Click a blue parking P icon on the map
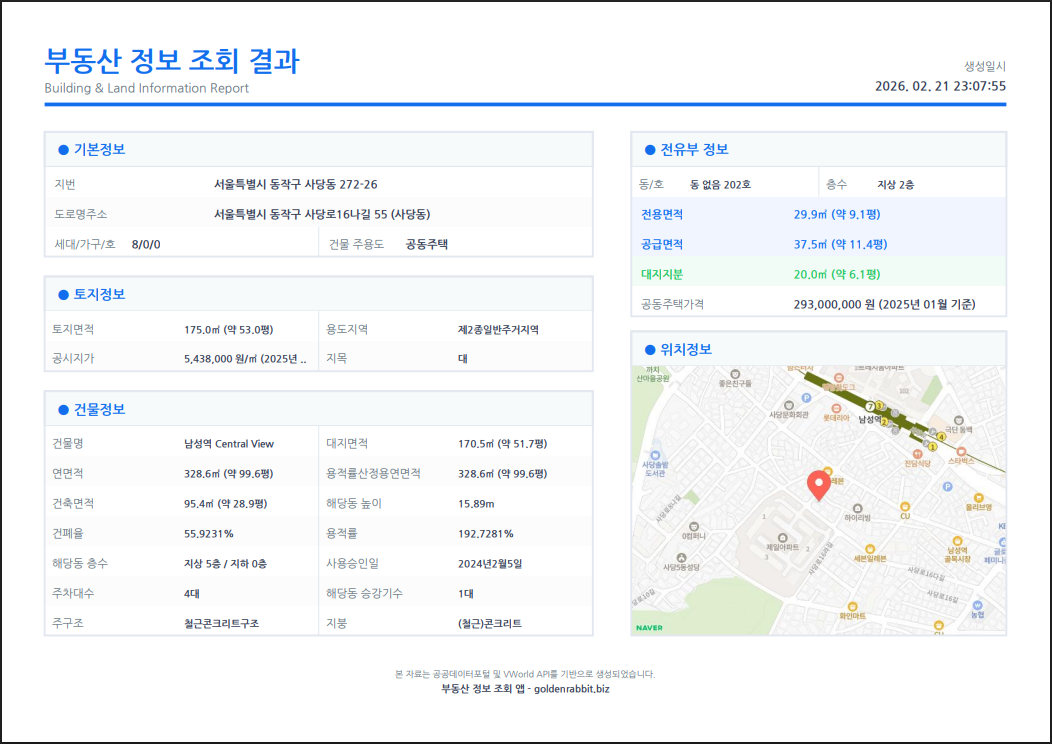Screen dimensions: 1052x744 click(x=805, y=397)
